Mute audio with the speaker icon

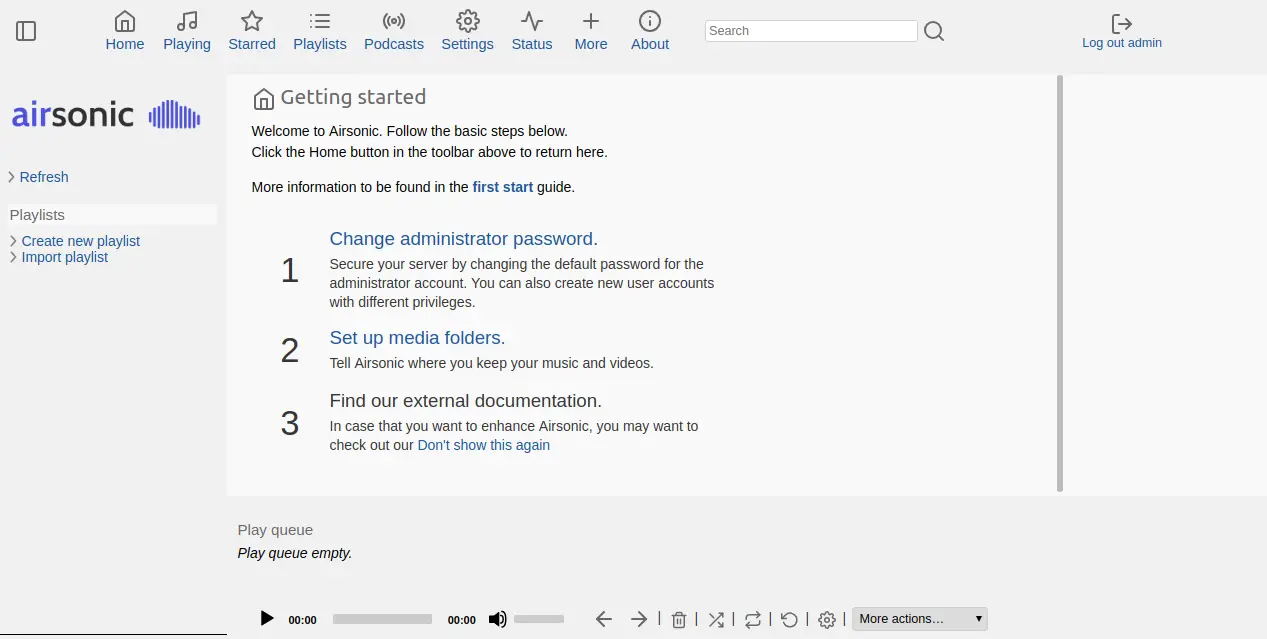tap(497, 619)
